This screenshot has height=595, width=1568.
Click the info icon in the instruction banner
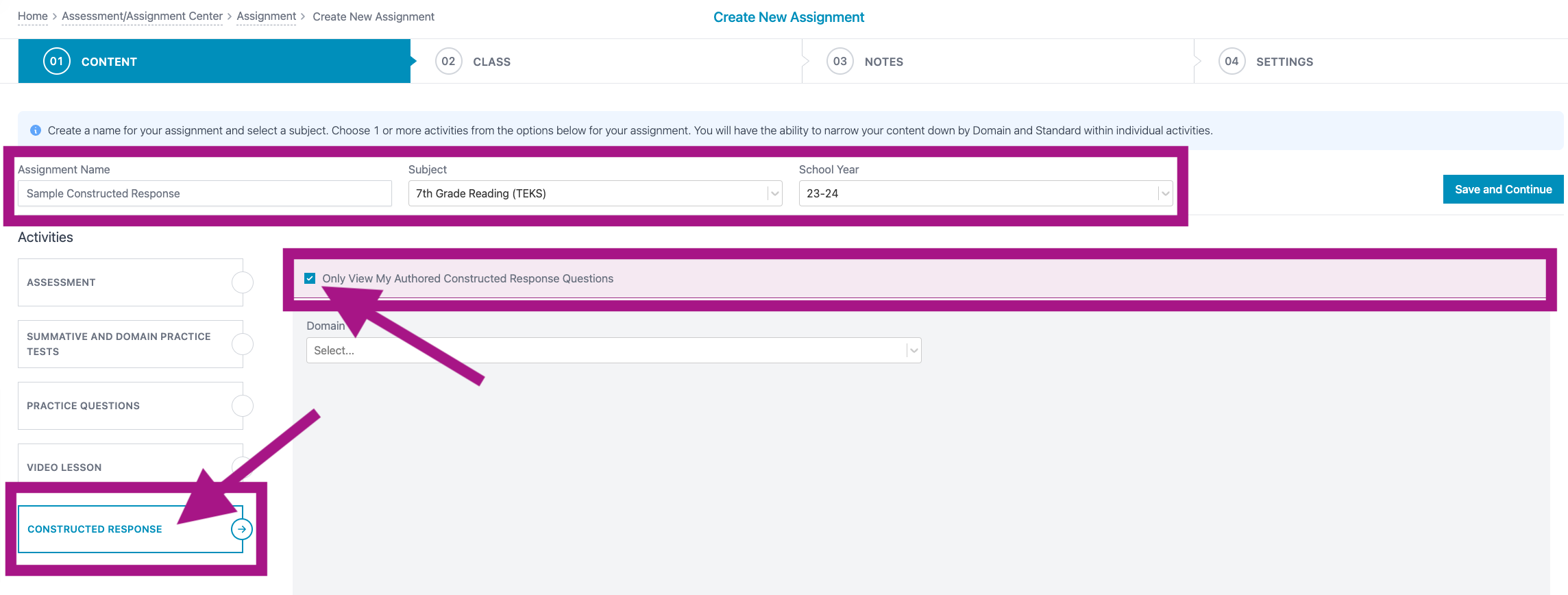[x=36, y=130]
